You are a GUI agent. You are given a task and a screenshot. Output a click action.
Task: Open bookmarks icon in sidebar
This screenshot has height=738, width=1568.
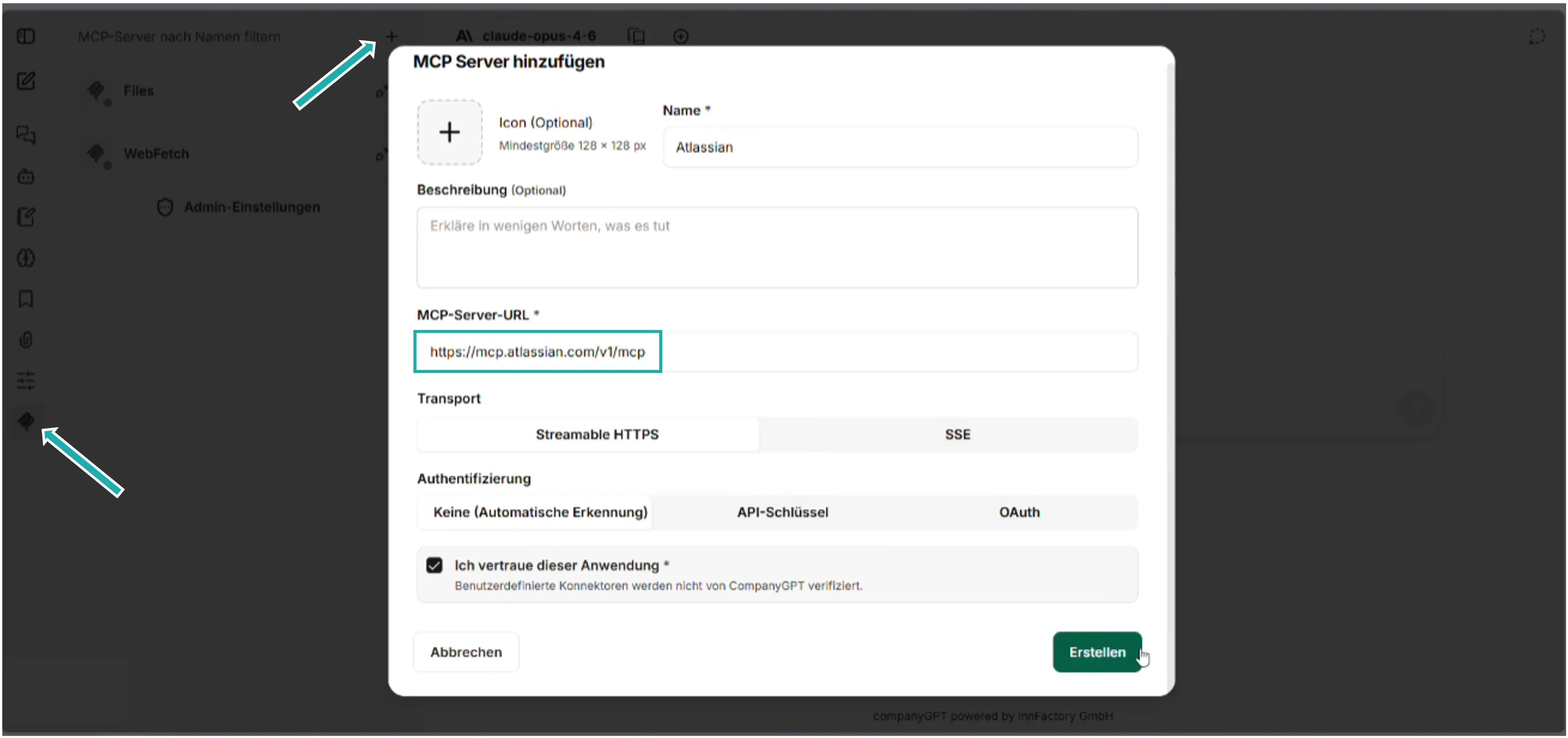26,299
